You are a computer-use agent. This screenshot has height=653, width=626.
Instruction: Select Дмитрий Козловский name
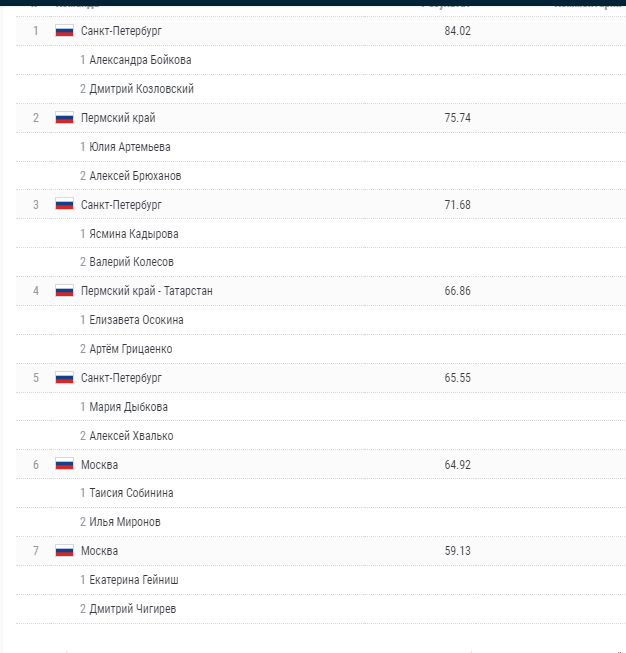click(141, 89)
